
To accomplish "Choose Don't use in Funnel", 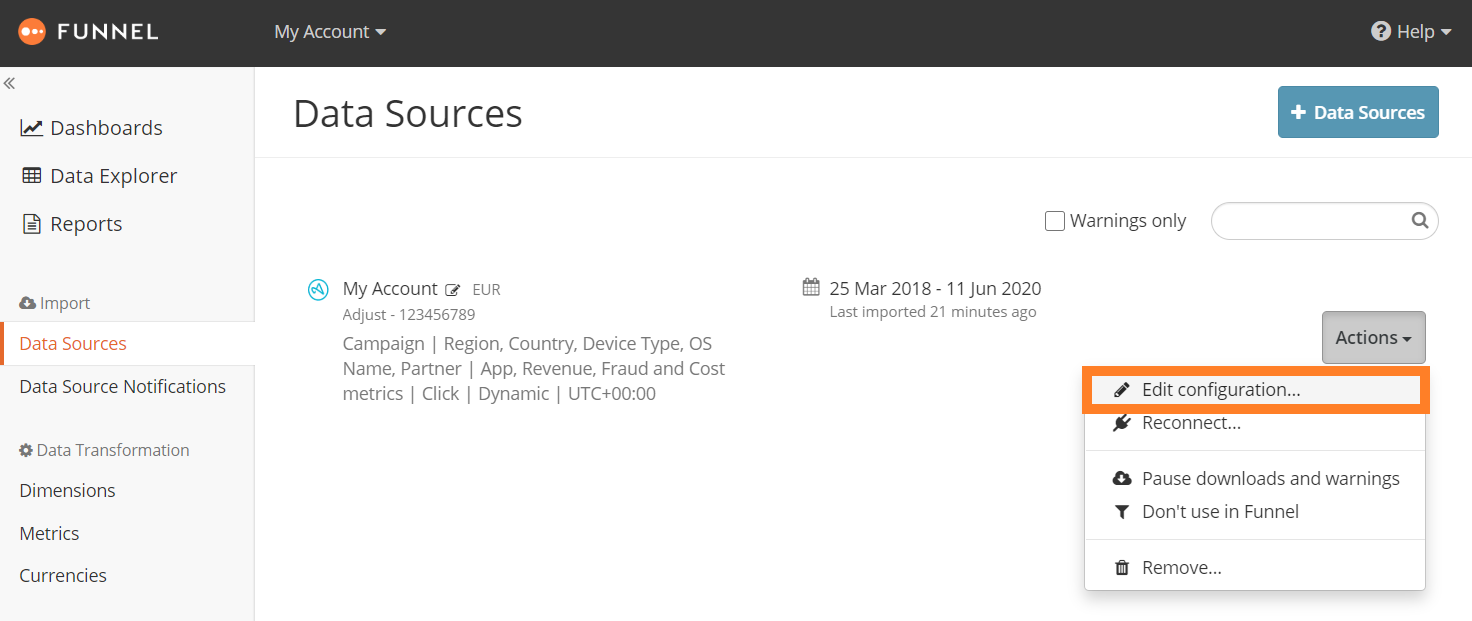I will (1255, 512).
